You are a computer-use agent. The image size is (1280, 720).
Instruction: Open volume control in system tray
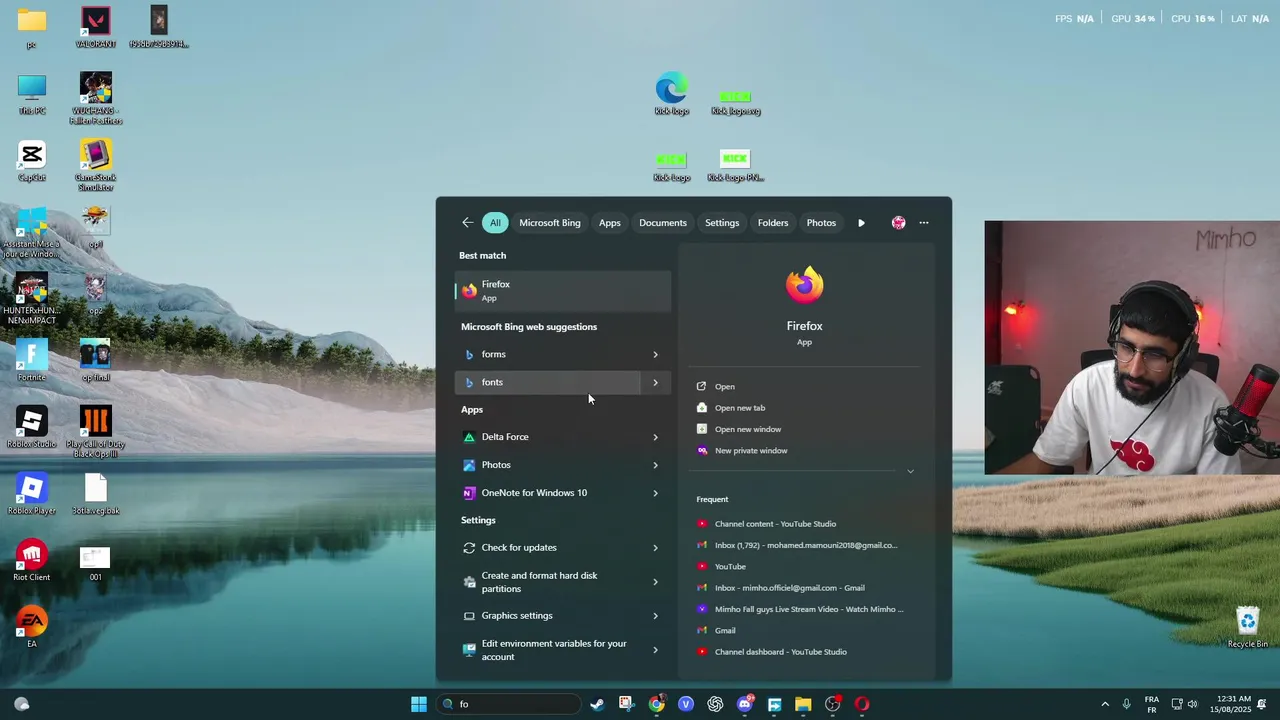click(x=1192, y=704)
